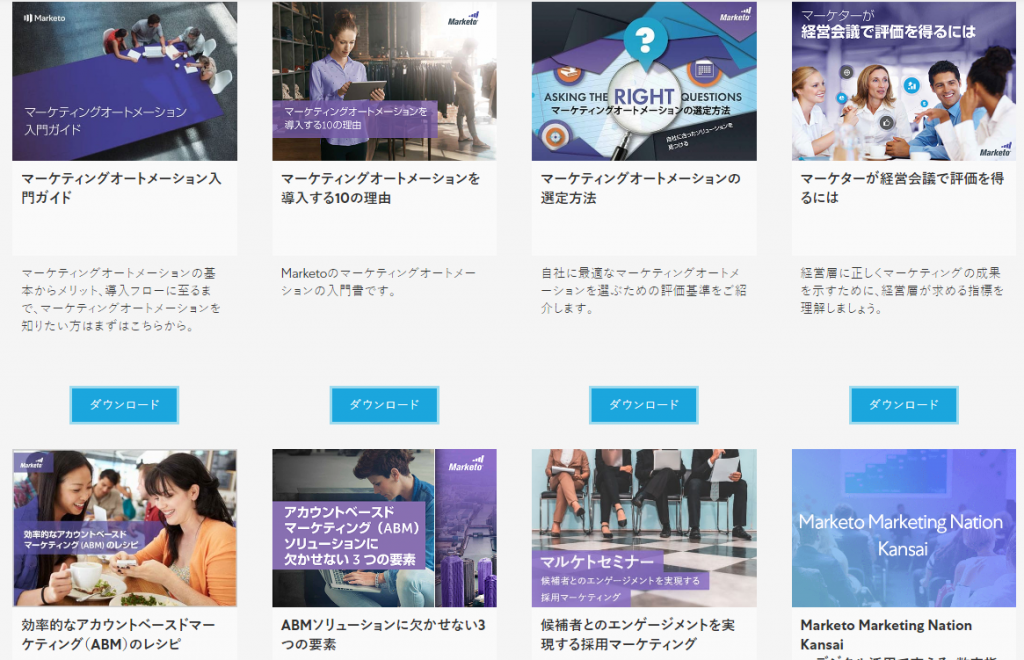Screen dimensions: 1024x660
Task: Open the マーケティングオートメーション入門ガイド thumbnail image
Action: [x=125, y=81]
